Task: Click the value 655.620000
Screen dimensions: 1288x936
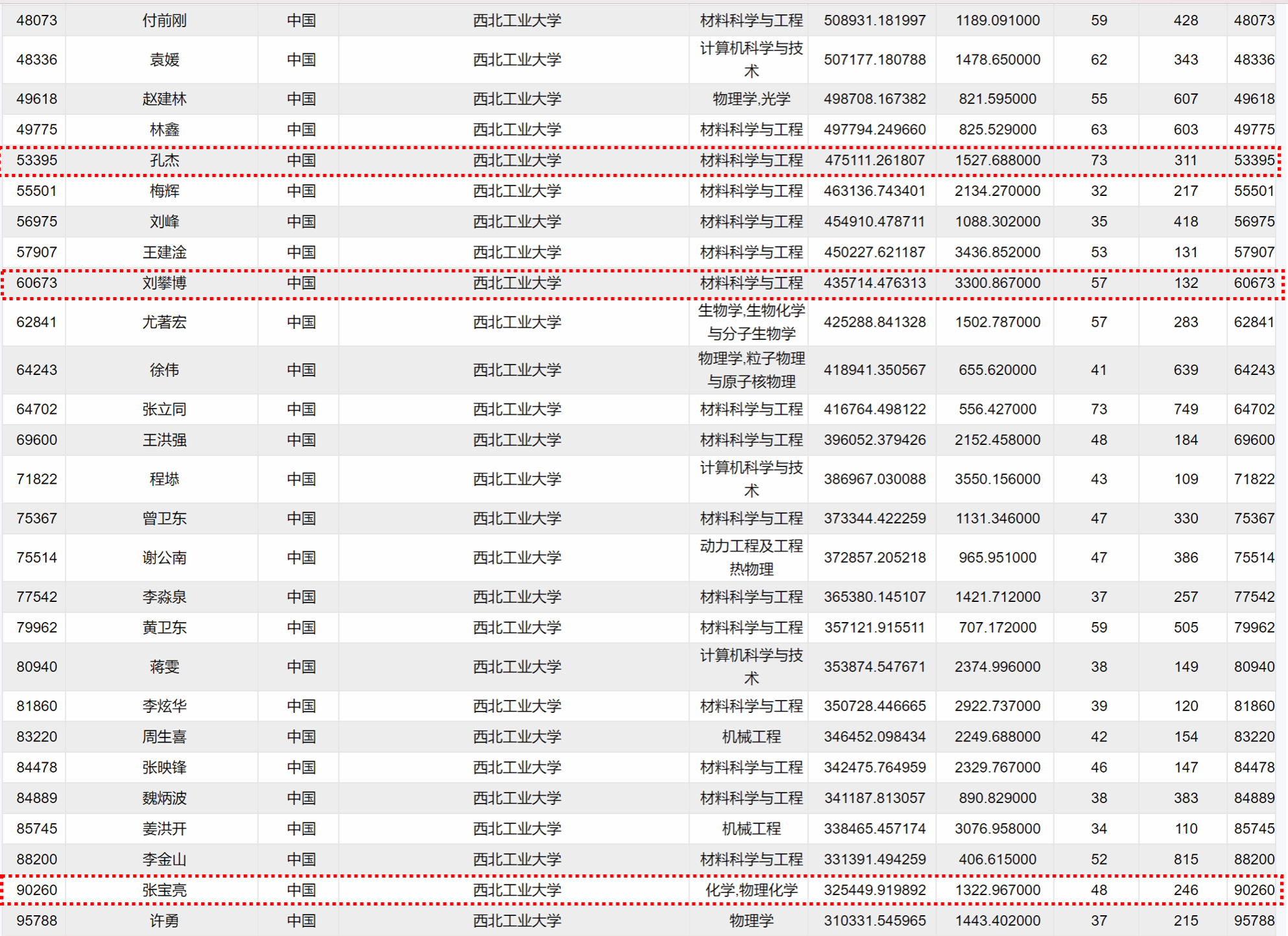Action: point(997,370)
